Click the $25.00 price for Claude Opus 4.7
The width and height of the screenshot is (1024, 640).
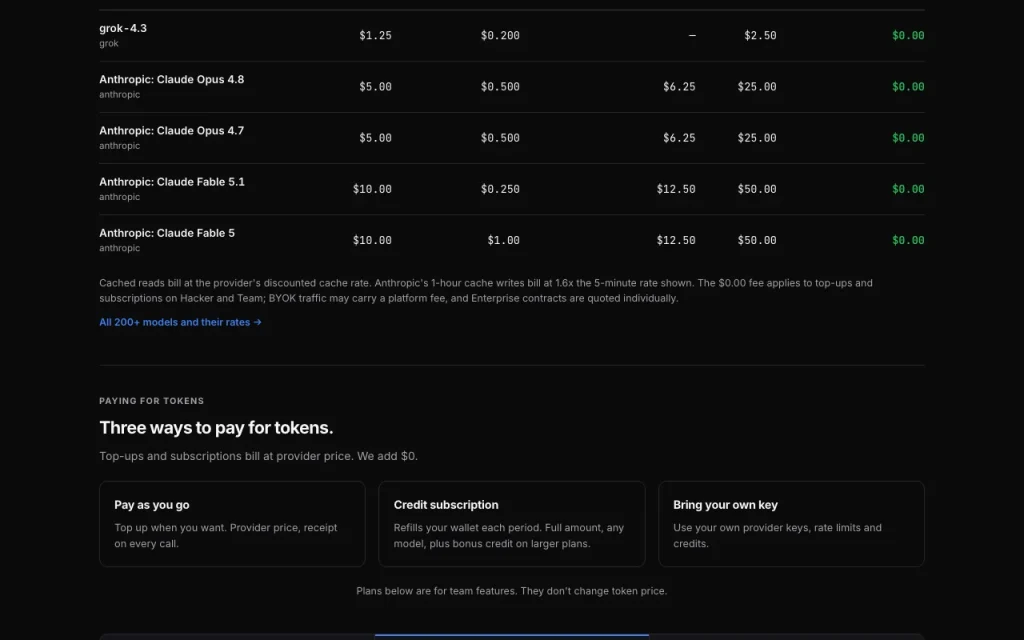point(757,138)
